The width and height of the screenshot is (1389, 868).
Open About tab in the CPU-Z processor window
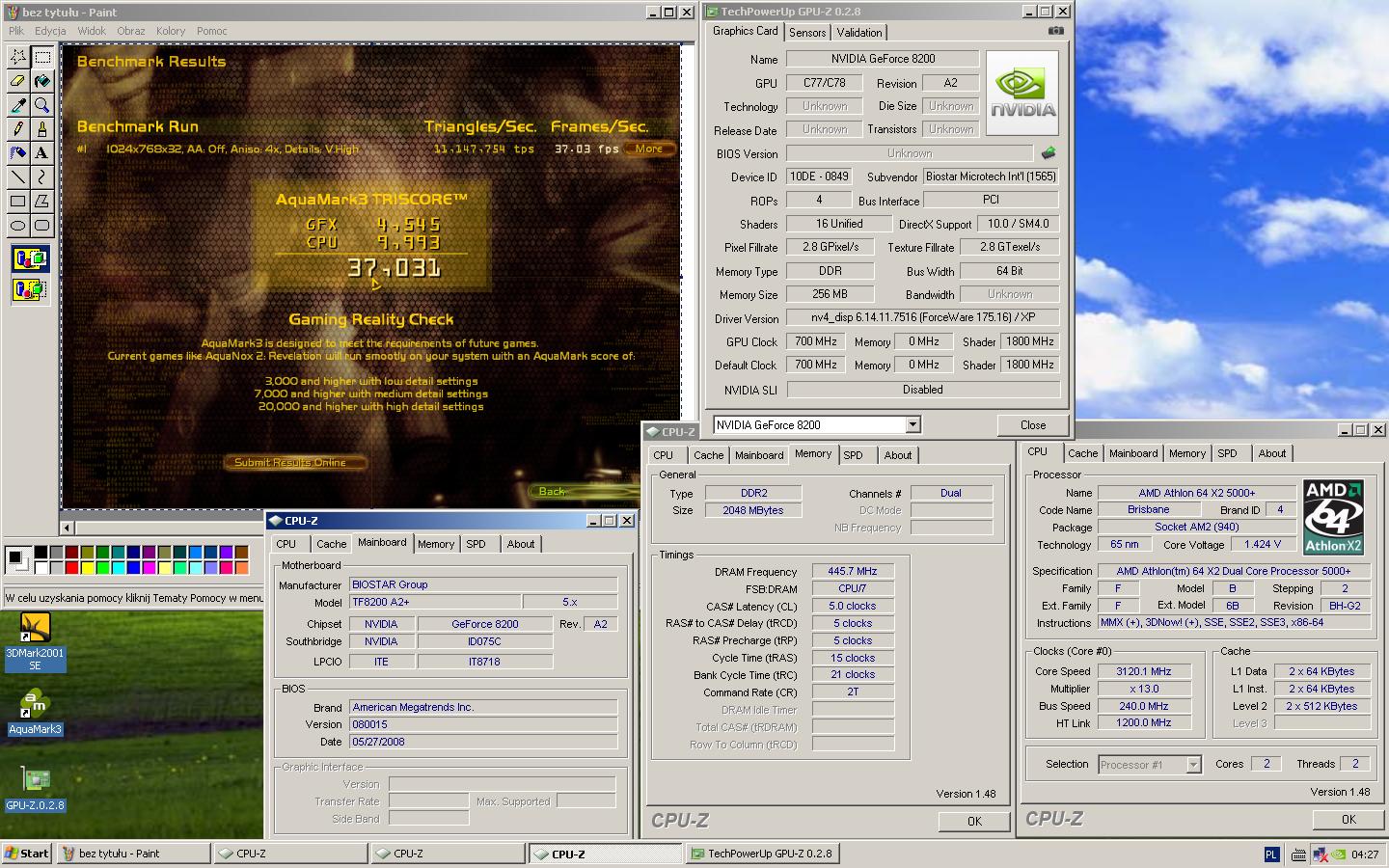tap(1272, 453)
